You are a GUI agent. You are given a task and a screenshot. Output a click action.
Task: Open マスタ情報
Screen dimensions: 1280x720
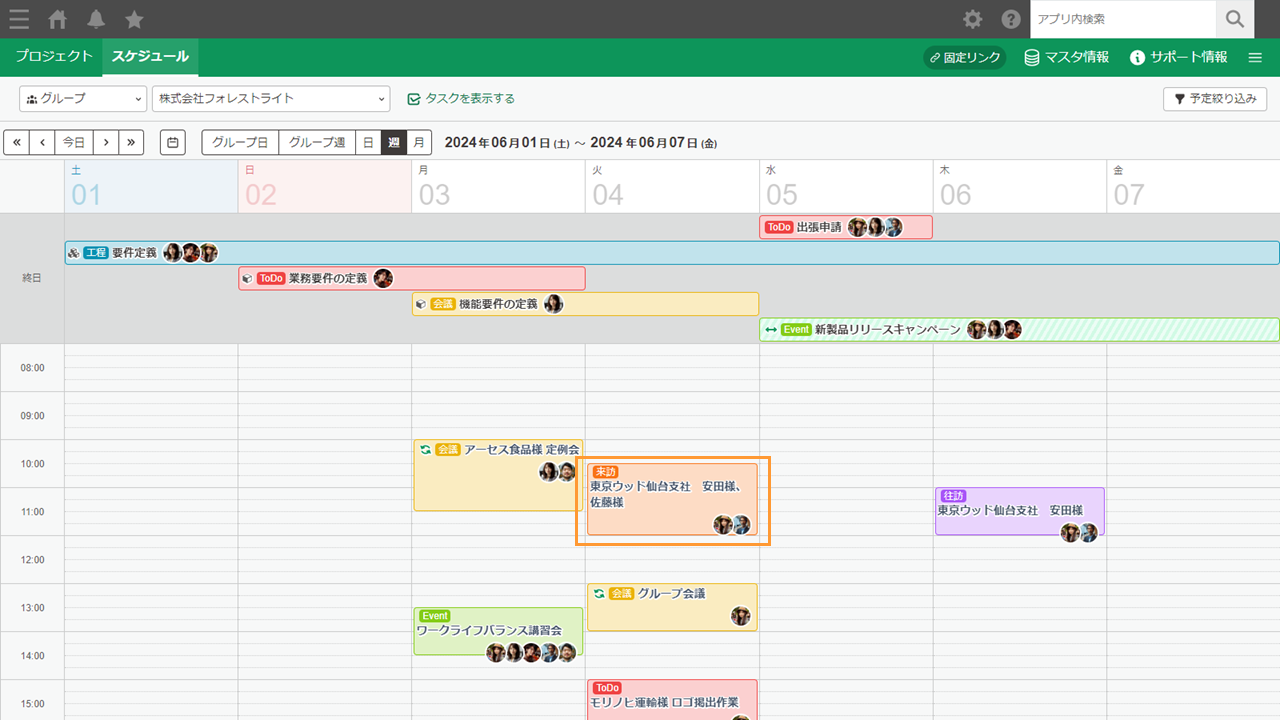tap(1067, 57)
